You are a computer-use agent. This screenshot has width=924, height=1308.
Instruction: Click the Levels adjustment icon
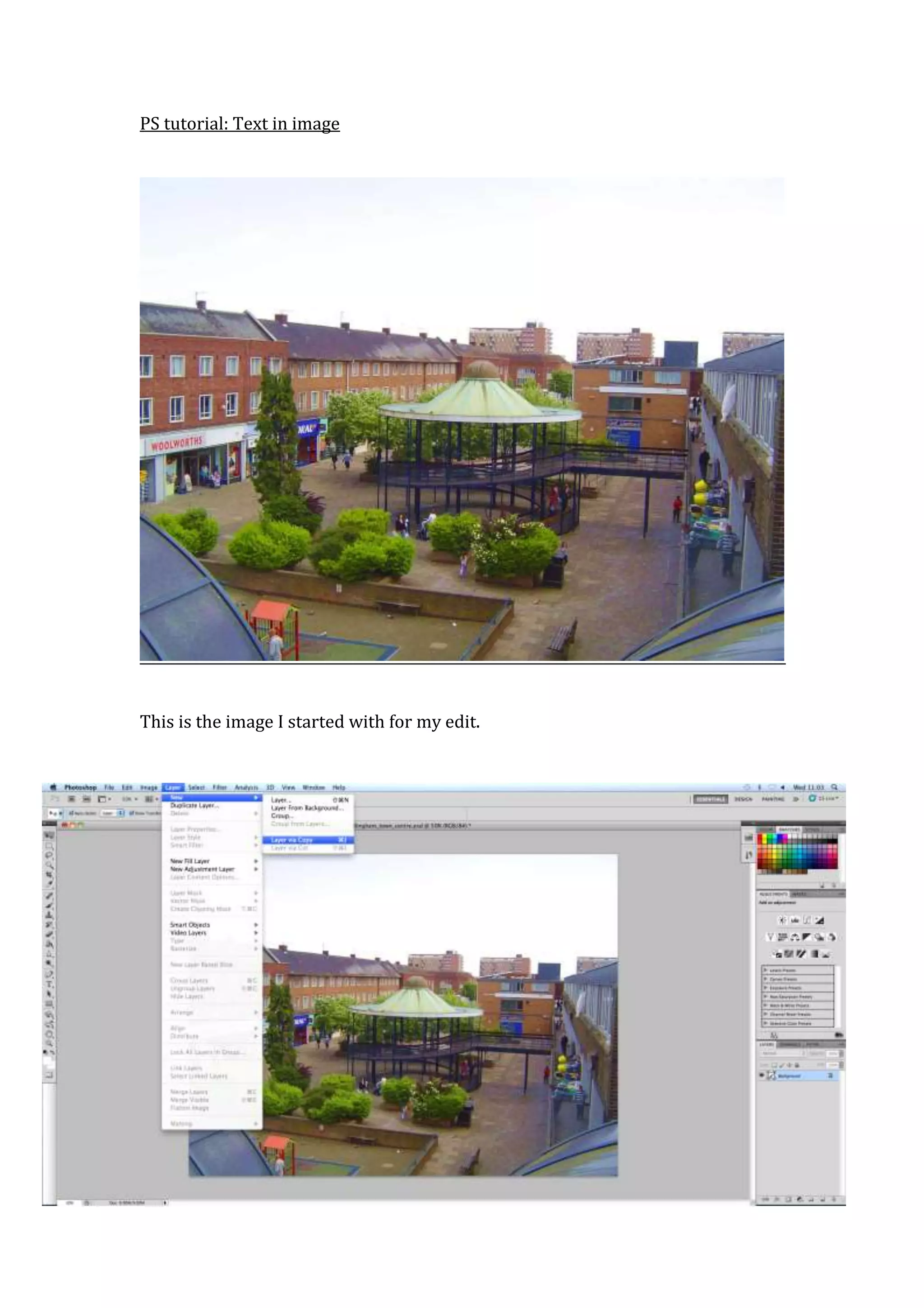tap(795, 919)
